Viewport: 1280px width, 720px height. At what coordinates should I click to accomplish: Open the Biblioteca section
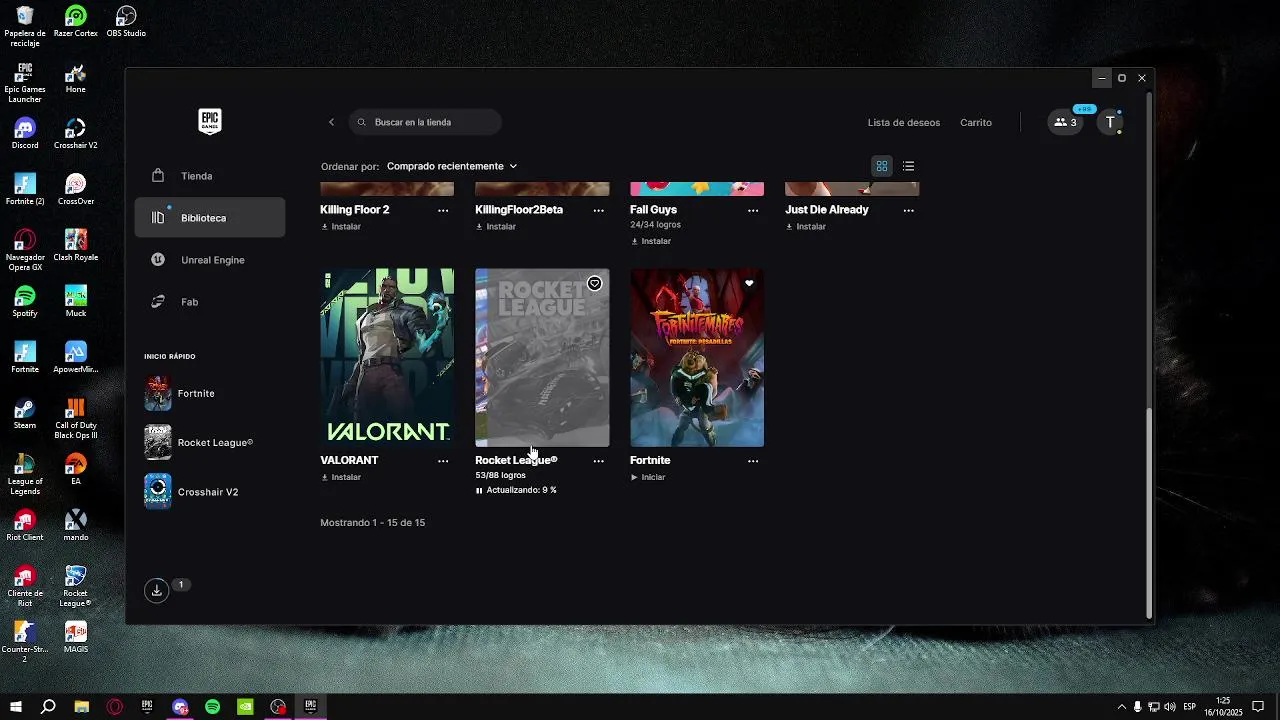210,218
